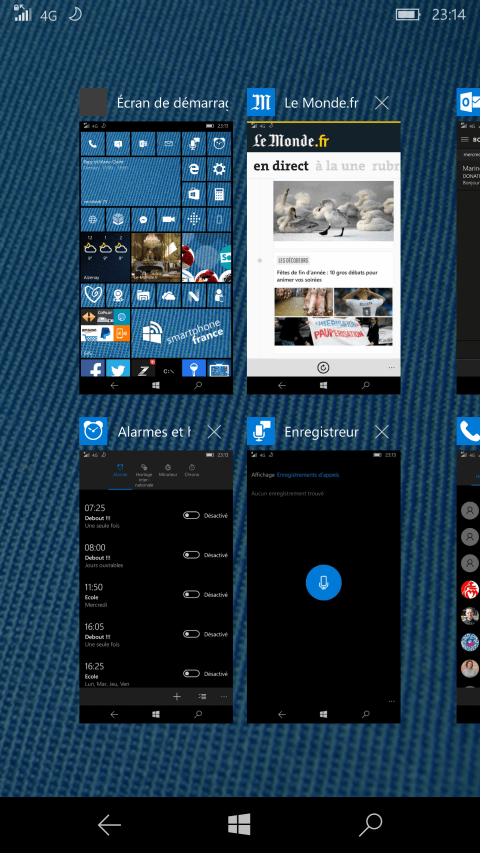The height and width of the screenshot is (853, 480).
Task: Tap the Enregistreur app header icon
Action: tap(261, 431)
